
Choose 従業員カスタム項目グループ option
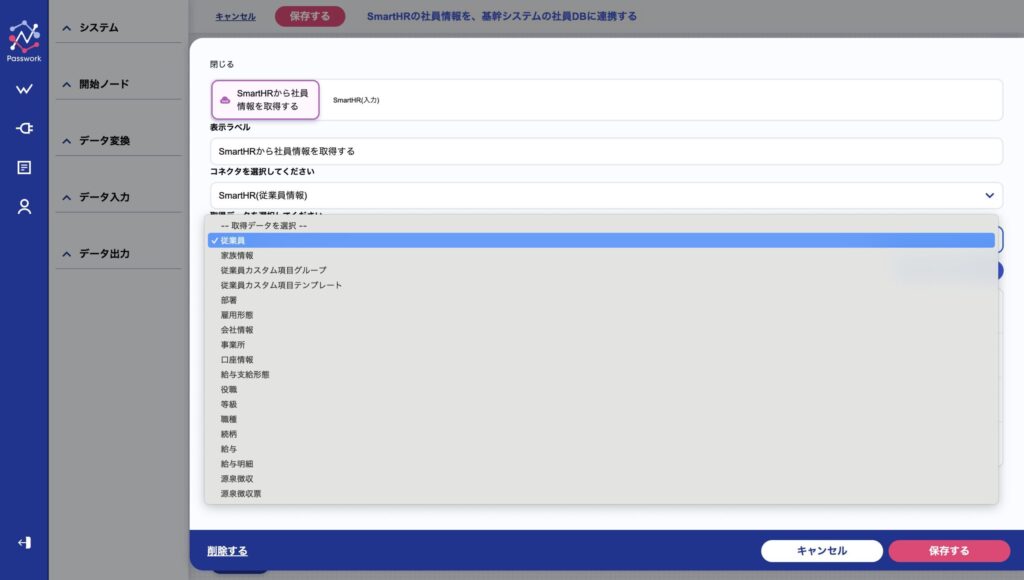[601, 270]
